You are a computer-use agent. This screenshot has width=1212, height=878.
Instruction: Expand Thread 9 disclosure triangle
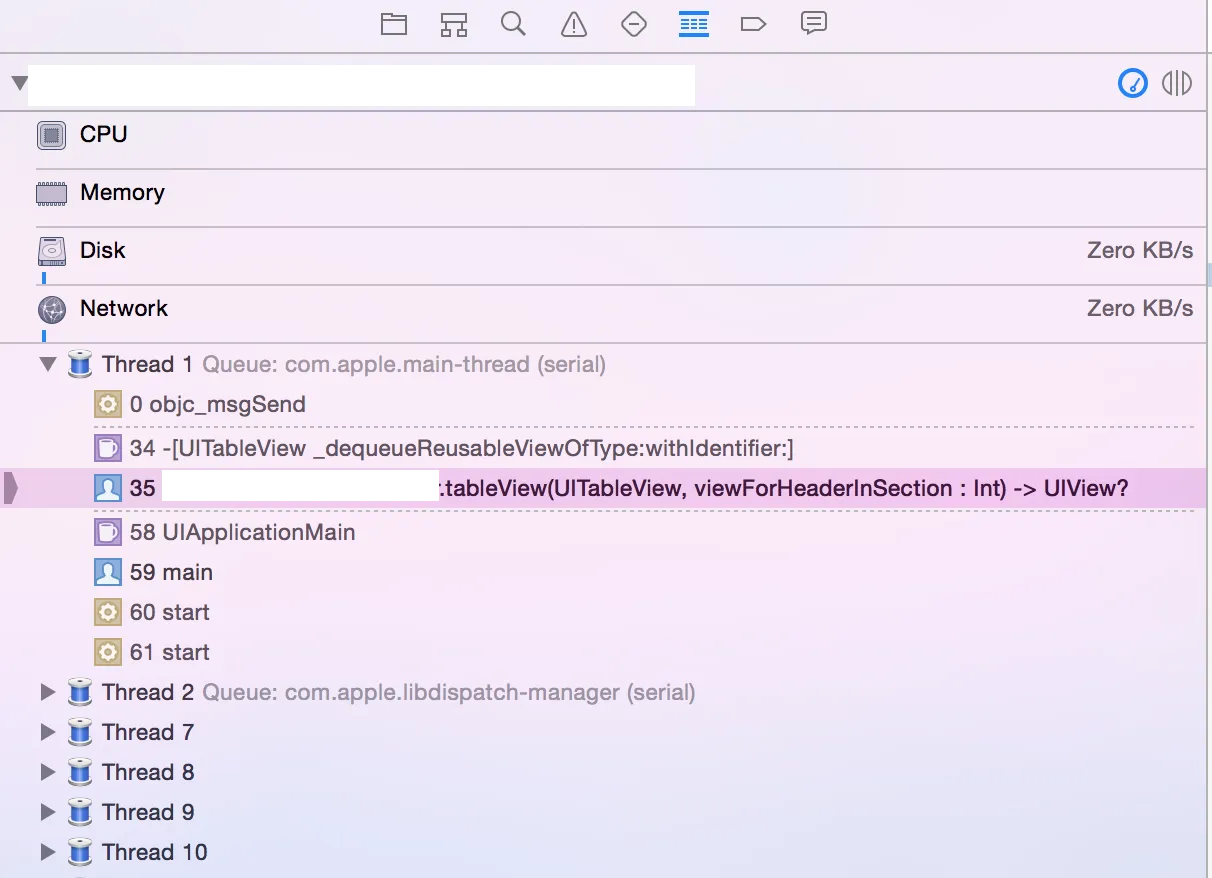pyautogui.click(x=47, y=812)
